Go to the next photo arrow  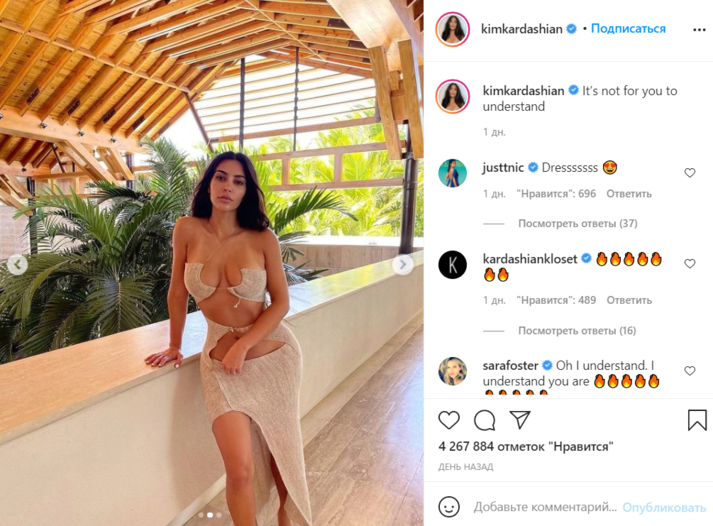402,264
